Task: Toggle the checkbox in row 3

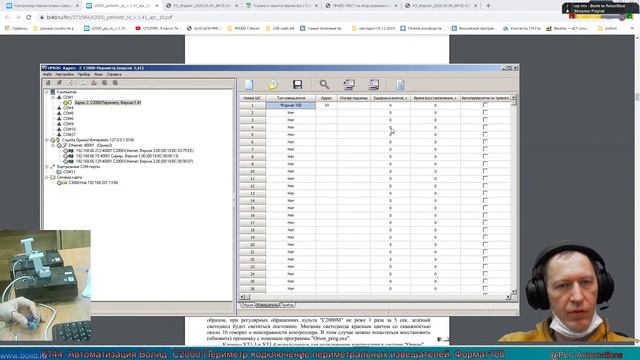Action: 485,120
